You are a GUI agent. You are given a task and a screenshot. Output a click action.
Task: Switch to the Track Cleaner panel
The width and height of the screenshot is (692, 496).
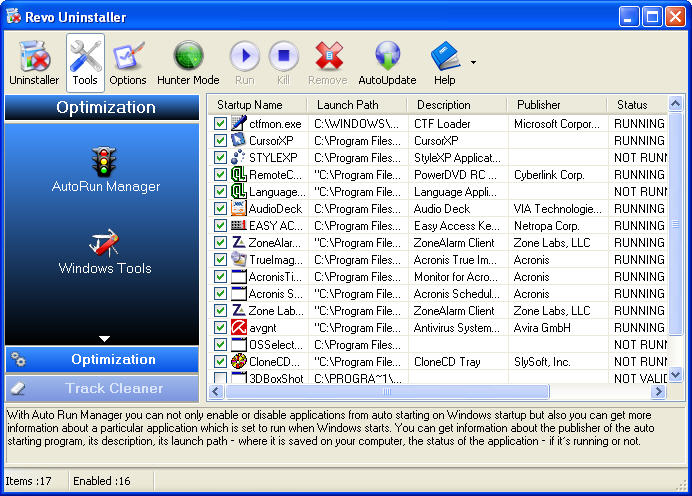click(102, 388)
